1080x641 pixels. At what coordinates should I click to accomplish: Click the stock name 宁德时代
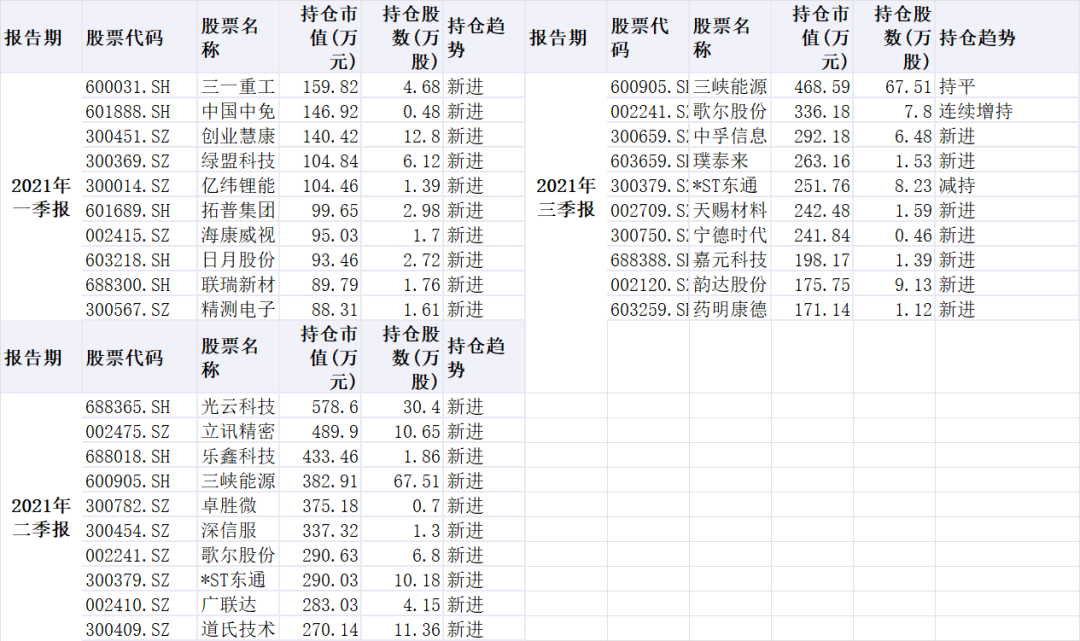coord(730,235)
